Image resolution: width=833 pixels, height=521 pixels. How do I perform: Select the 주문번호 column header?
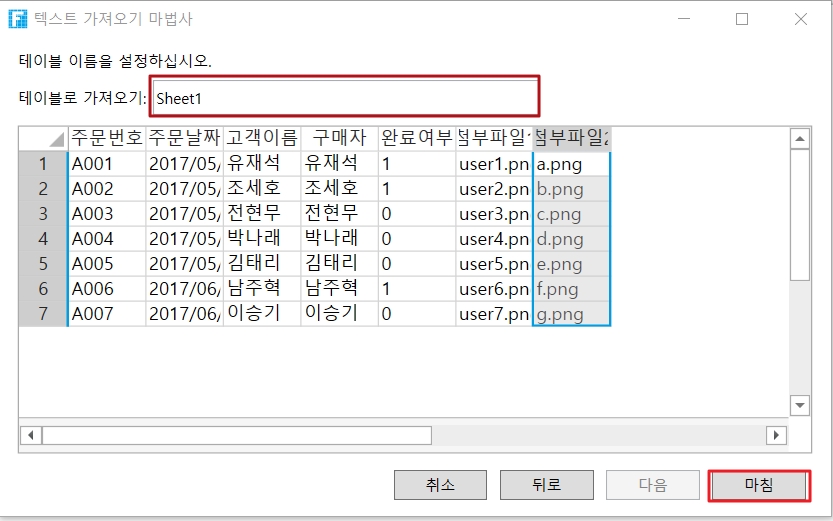(107, 138)
